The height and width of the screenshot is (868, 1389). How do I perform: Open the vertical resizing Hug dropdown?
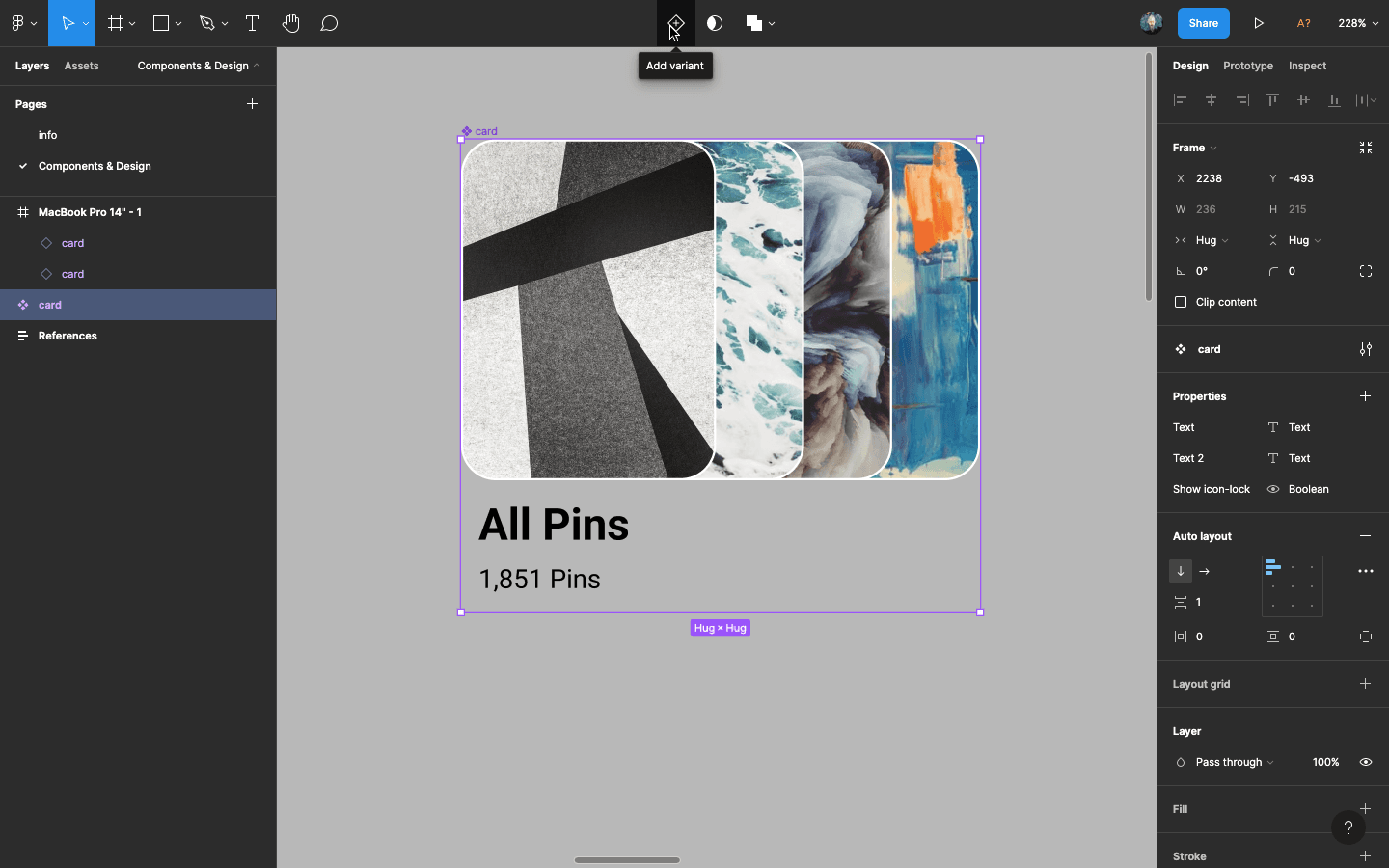click(1304, 240)
